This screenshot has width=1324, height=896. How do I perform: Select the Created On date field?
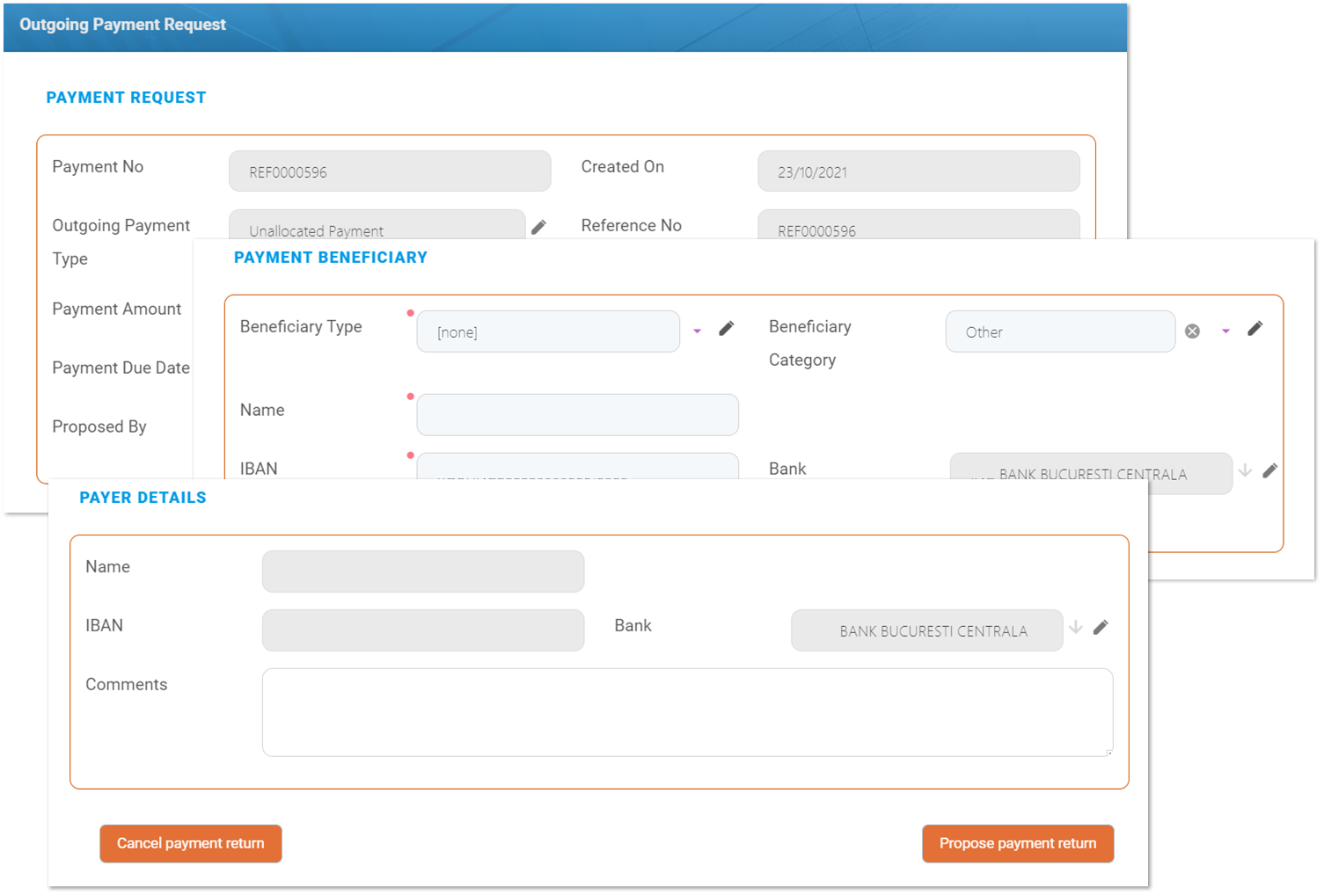[918, 171]
